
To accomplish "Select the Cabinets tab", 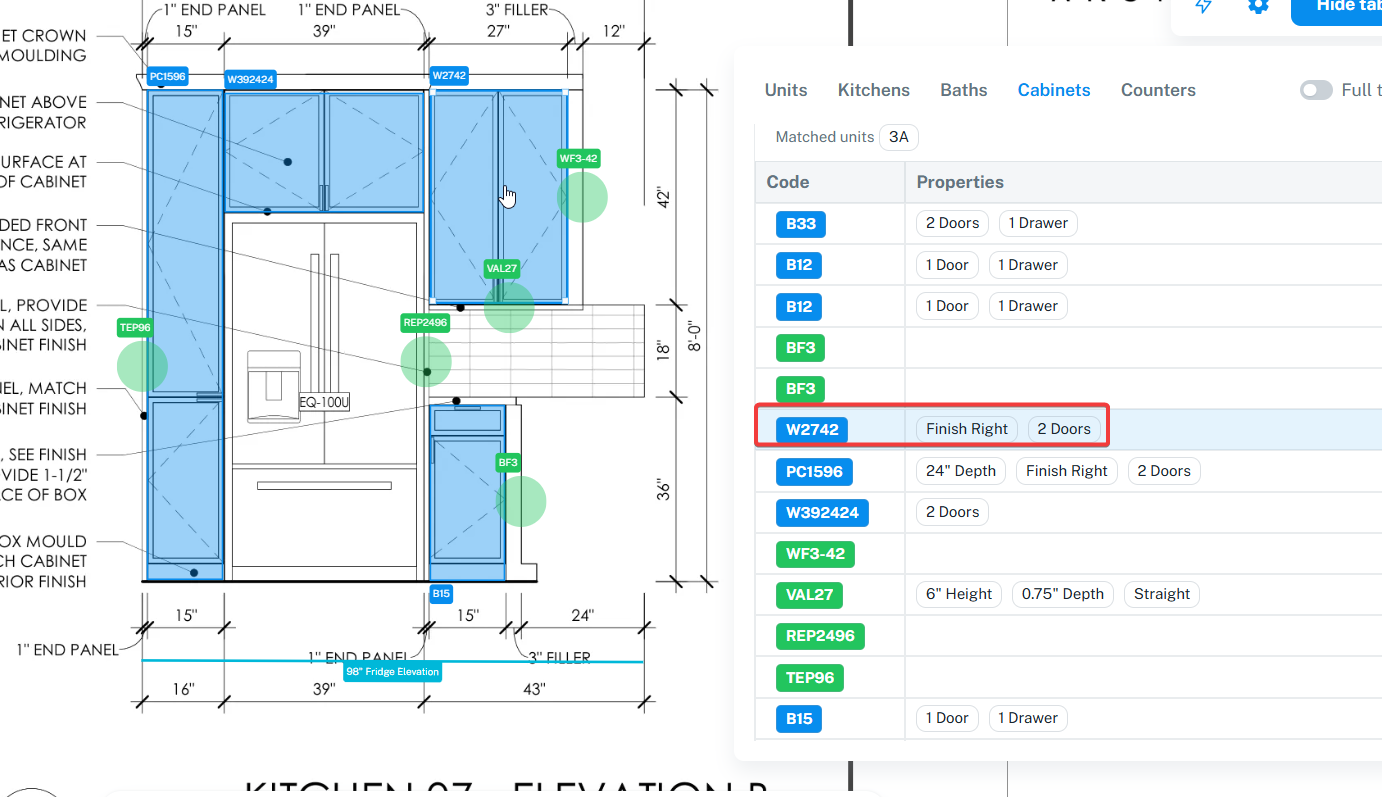I will pyautogui.click(x=1054, y=90).
